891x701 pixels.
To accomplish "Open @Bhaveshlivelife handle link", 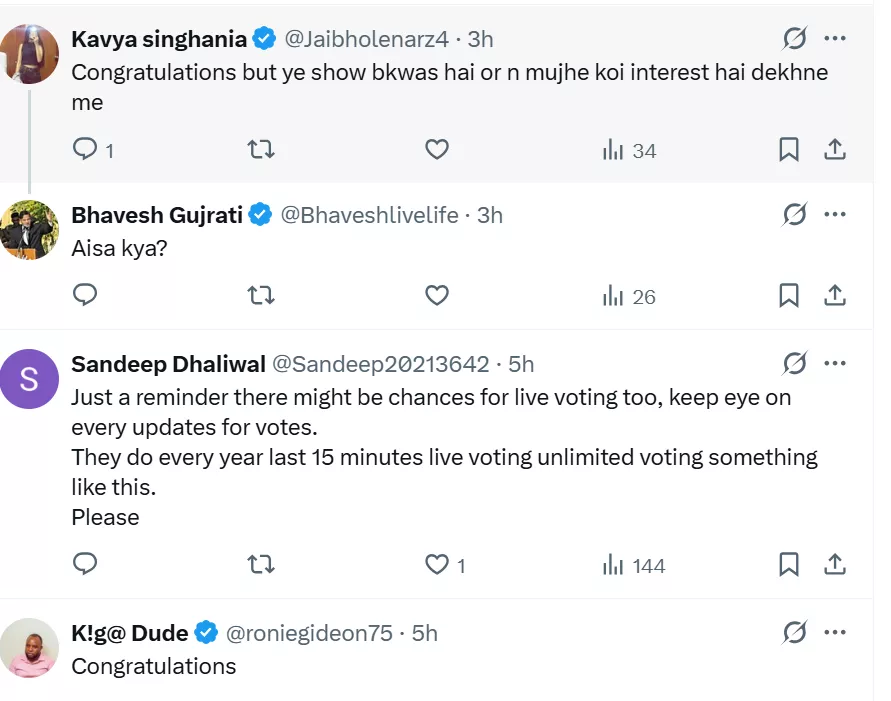I will click(370, 215).
